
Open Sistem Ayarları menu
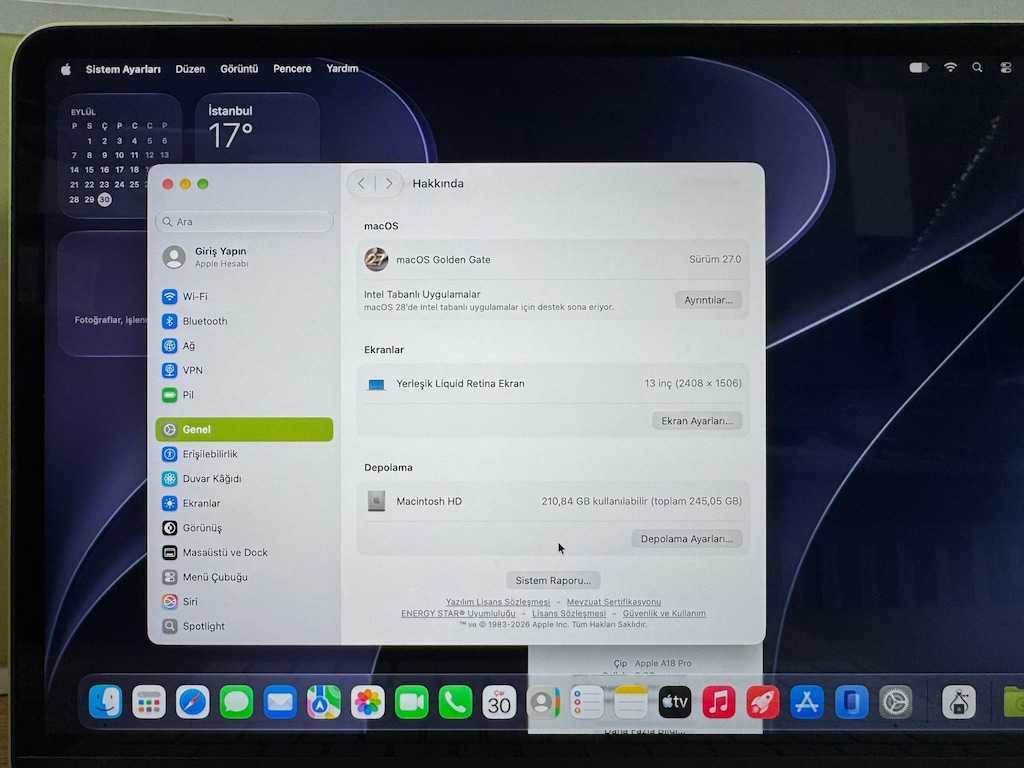tap(123, 69)
